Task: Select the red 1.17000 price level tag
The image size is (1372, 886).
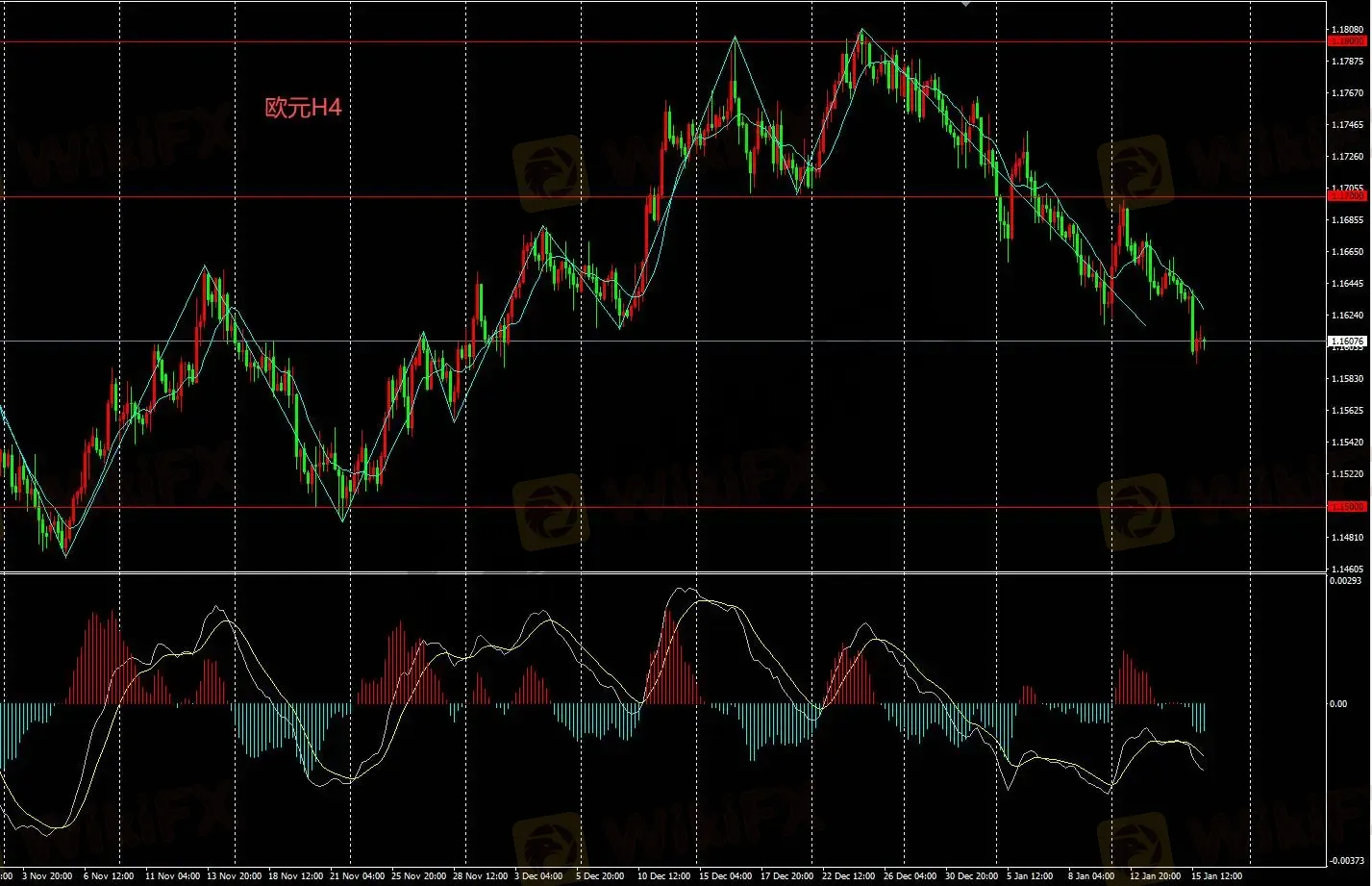Action: [1345, 196]
